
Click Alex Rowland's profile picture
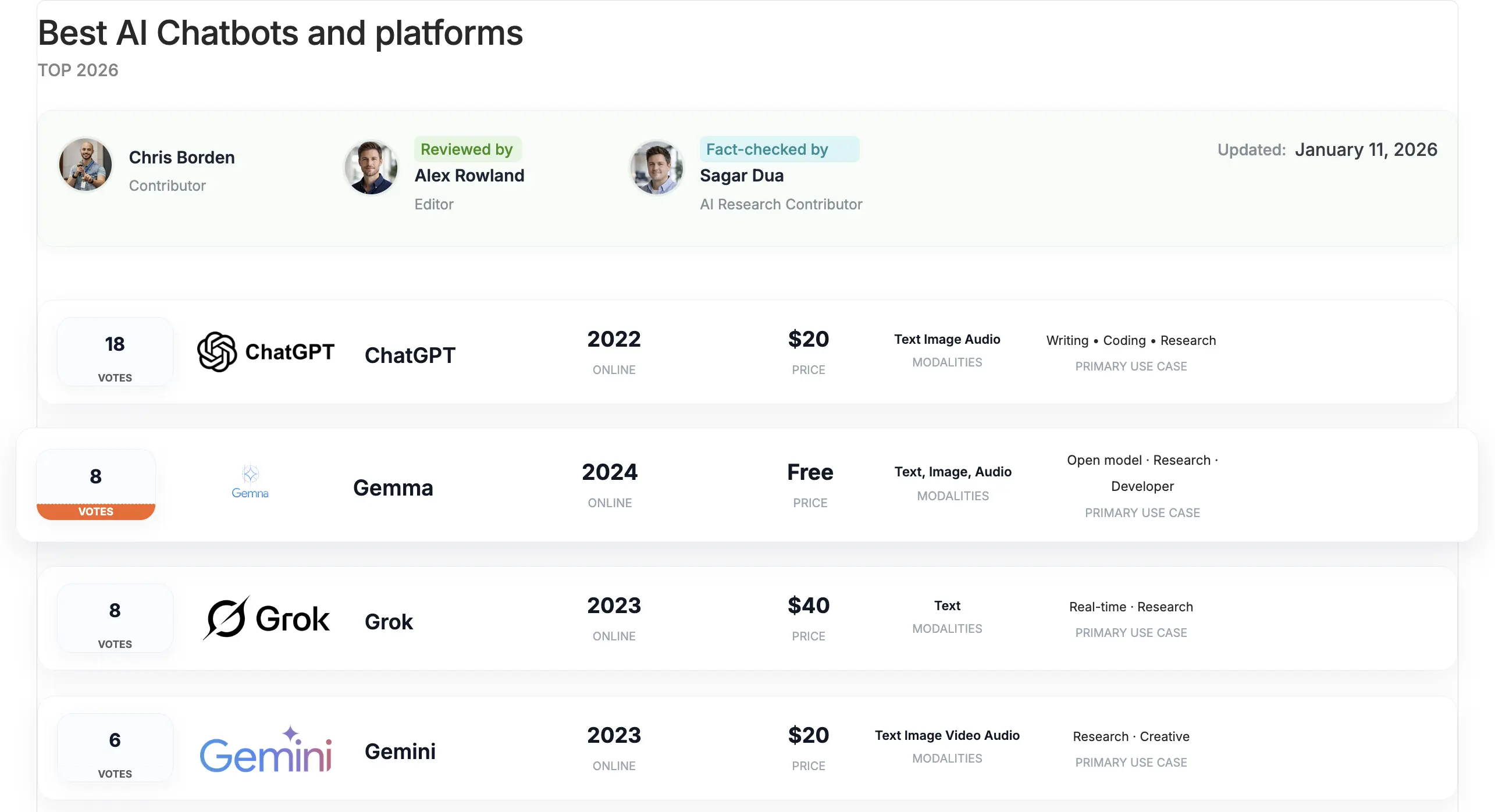371,167
